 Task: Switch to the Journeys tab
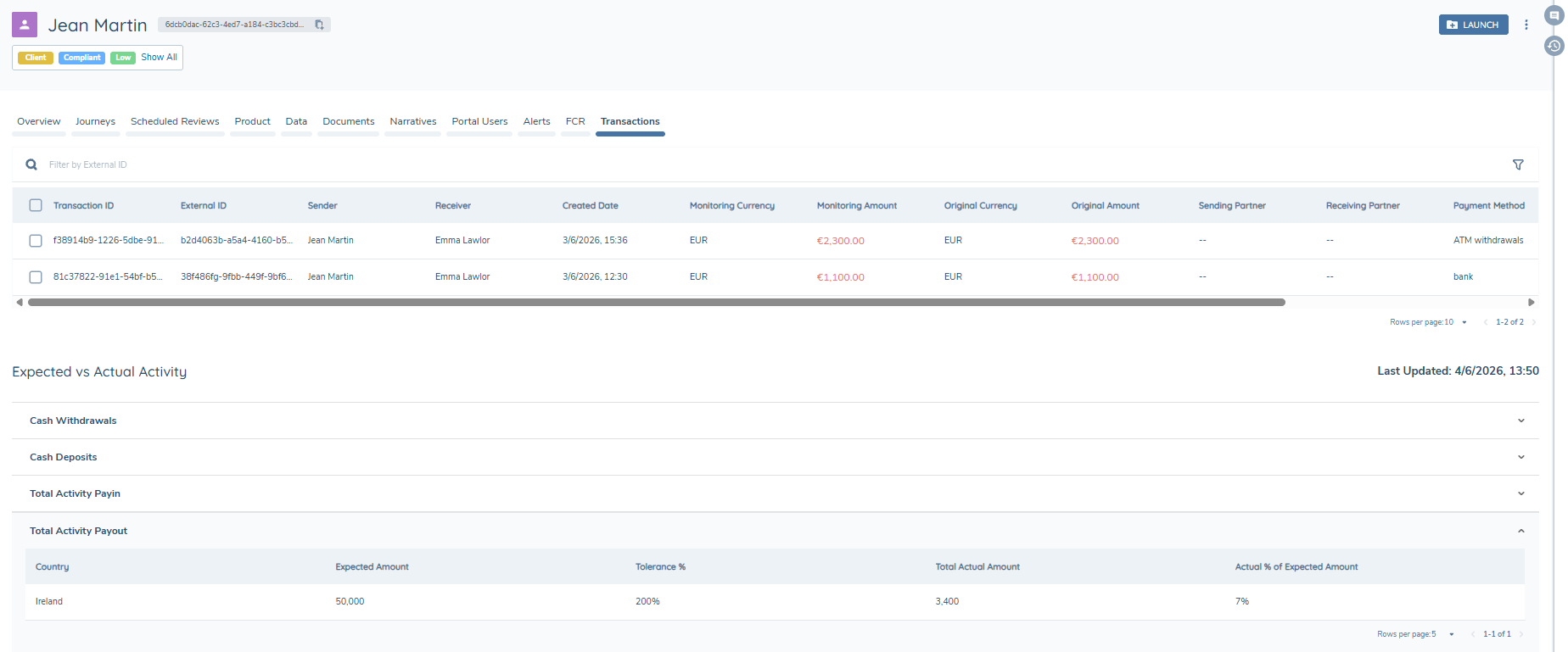click(x=95, y=121)
